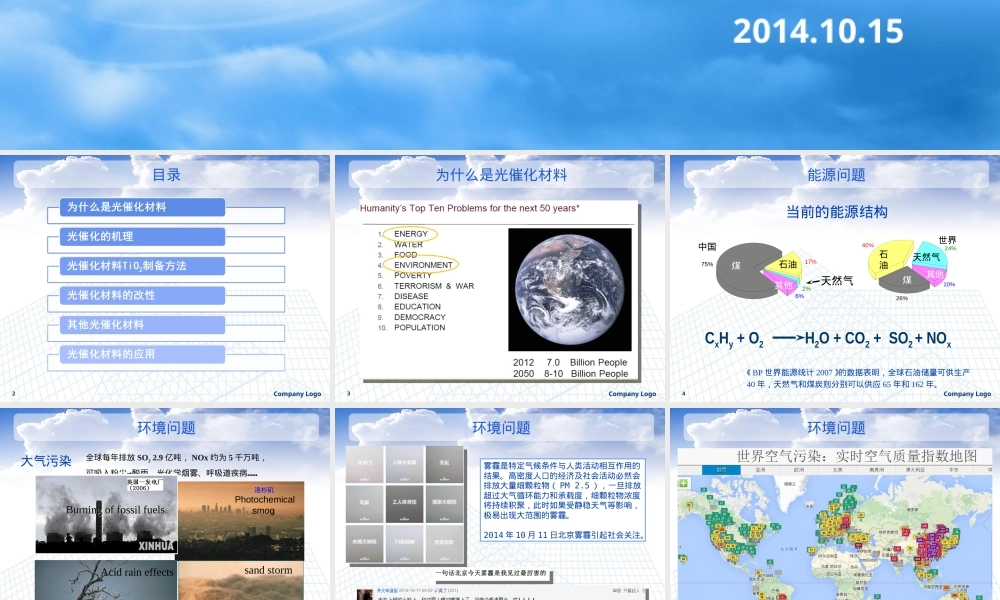Click the 其他光催化材料 agenda item
1000x600 pixels.
(142, 325)
